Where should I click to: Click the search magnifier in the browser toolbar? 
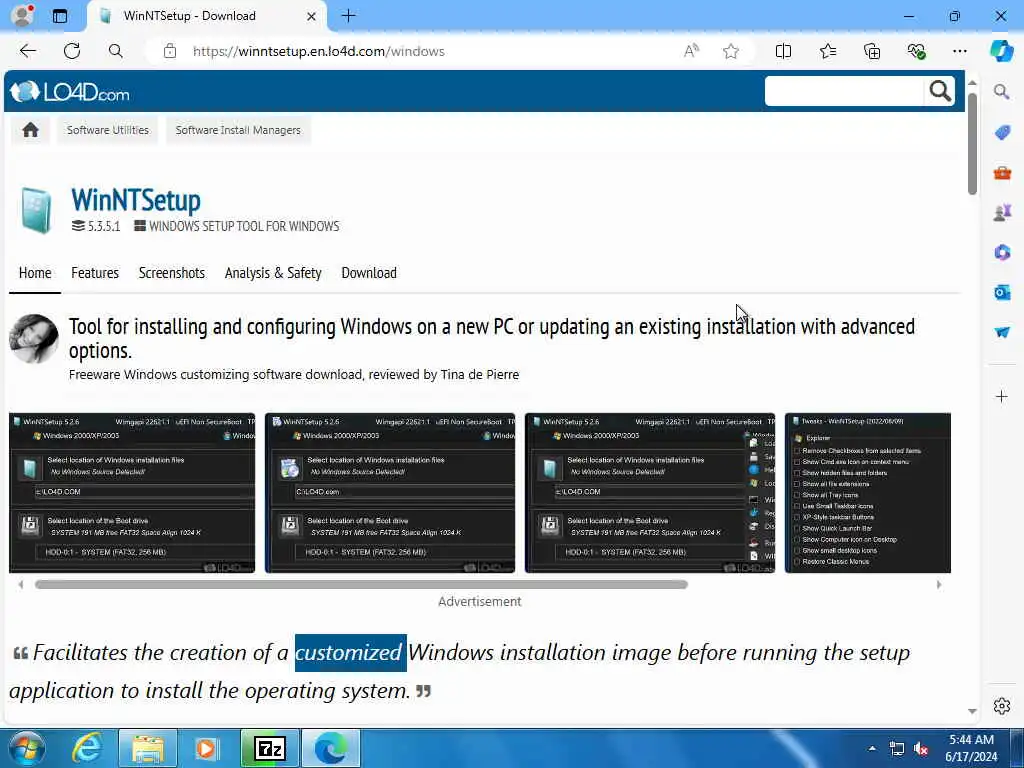tap(116, 51)
